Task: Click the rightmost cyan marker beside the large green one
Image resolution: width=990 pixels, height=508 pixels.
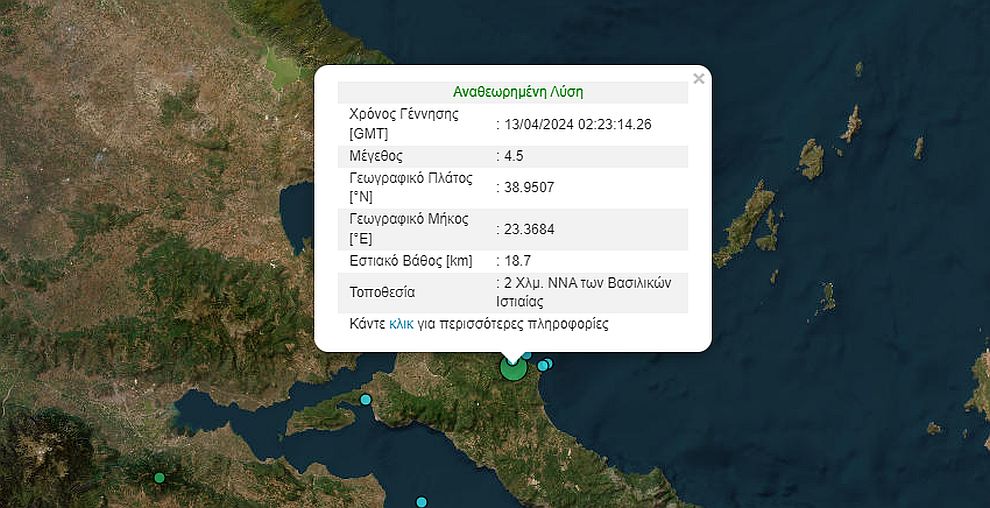Action: [548, 363]
